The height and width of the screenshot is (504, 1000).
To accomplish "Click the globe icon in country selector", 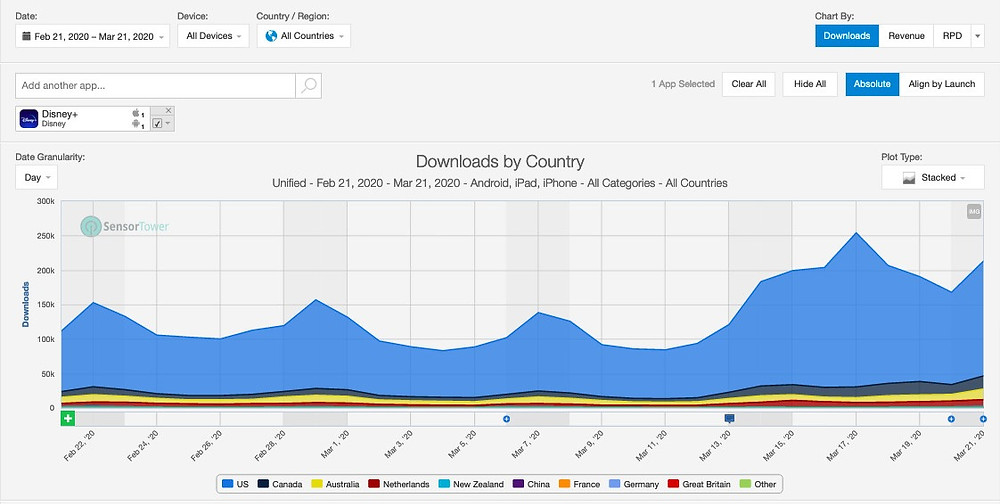I will point(271,36).
